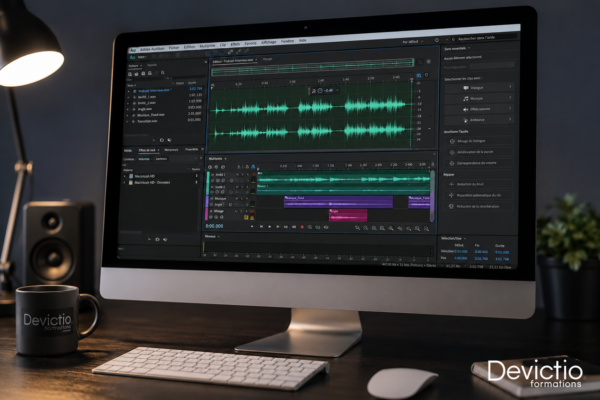This screenshot has width=600, height=400.
Task: Select the pink Jingle clip on the timeline
Action: point(348,215)
